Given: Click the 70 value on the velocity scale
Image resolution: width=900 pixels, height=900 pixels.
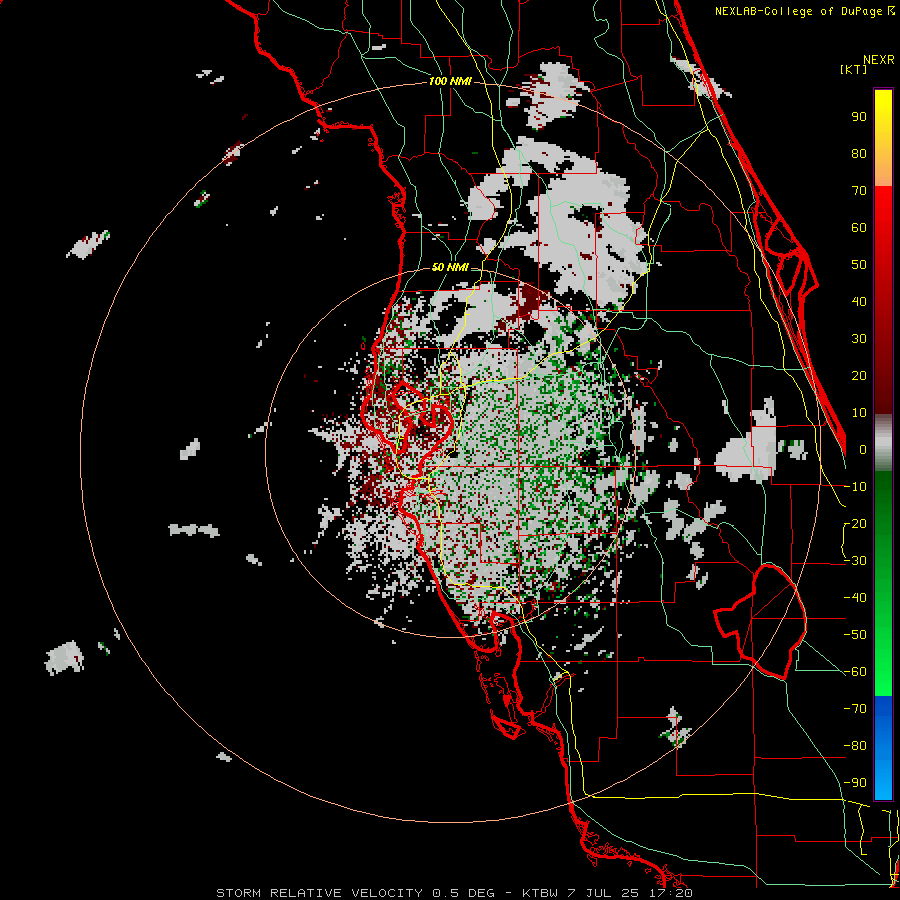Looking at the screenshot, I should tap(859, 191).
